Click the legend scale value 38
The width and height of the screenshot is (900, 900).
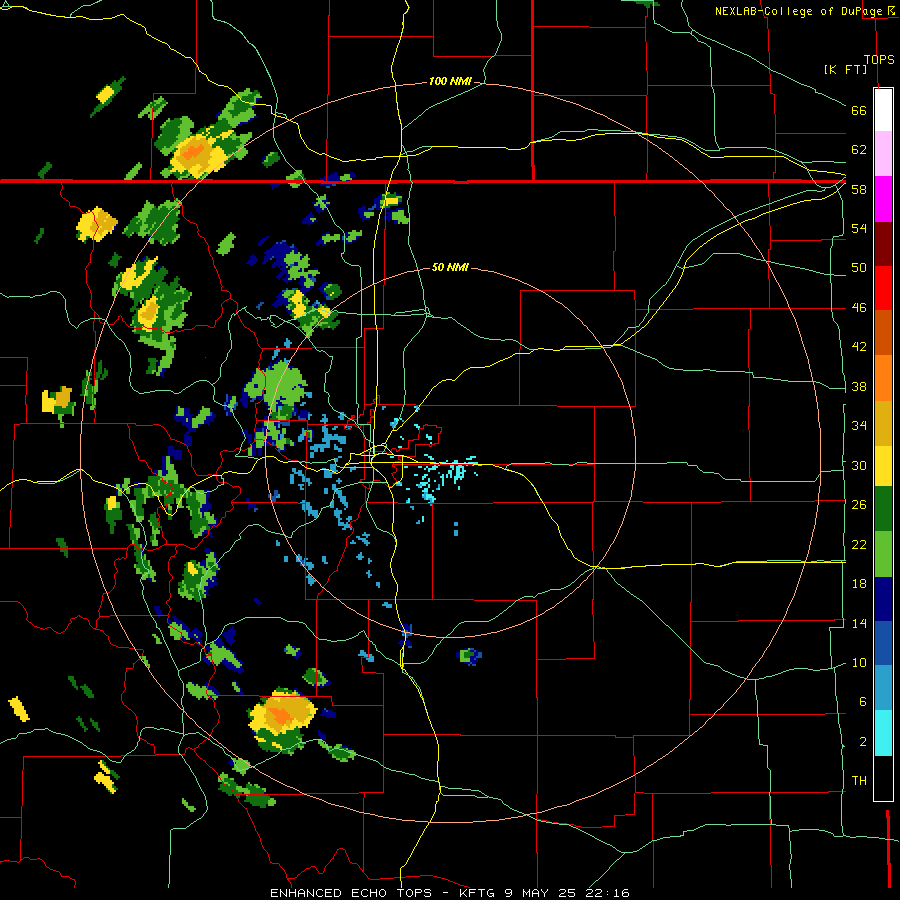tap(859, 386)
